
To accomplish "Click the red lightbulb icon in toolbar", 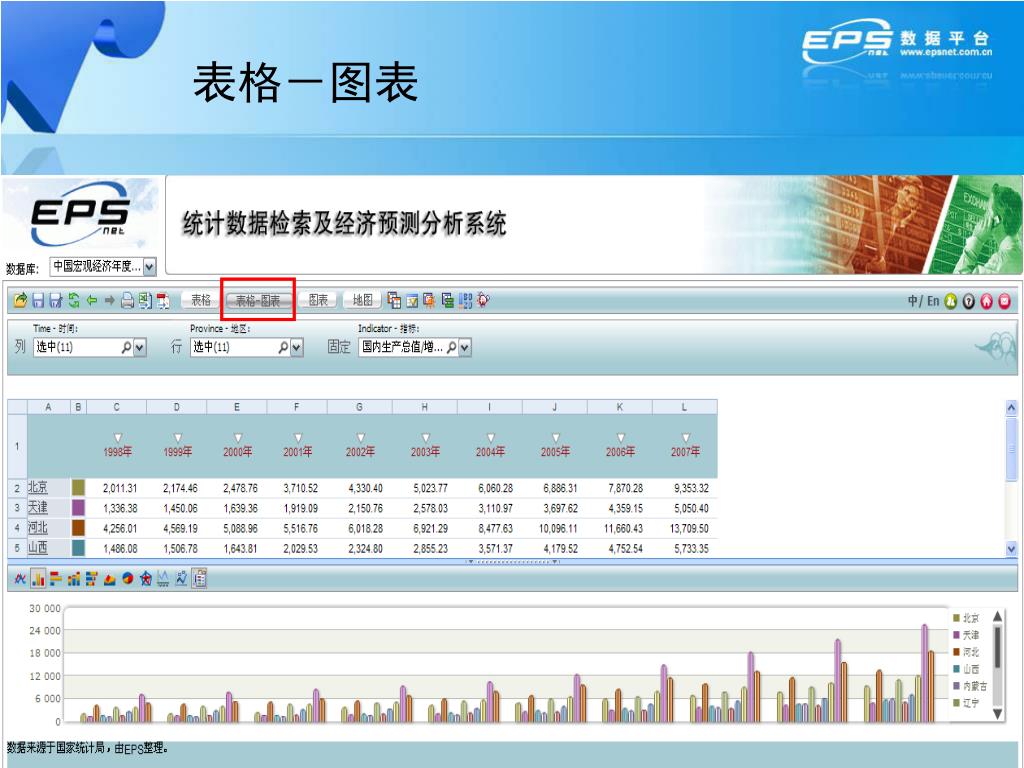I will tap(483, 300).
